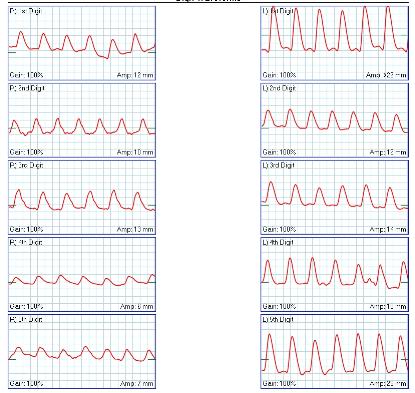Select the right 4th Digit waveform panel
The height and width of the screenshot is (393, 415).
tap(82, 274)
